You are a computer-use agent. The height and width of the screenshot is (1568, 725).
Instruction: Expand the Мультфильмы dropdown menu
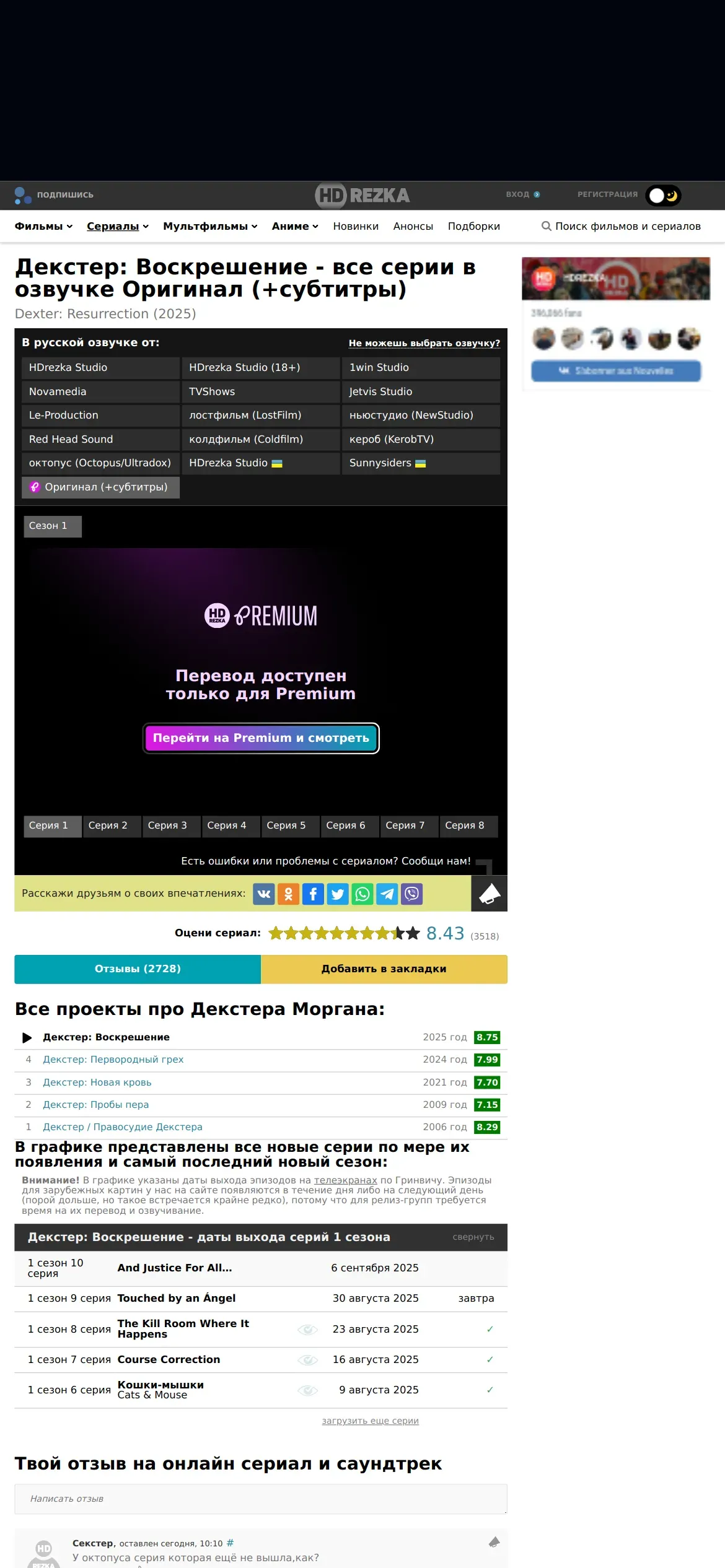pyautogui.click(x=210, y=227)
